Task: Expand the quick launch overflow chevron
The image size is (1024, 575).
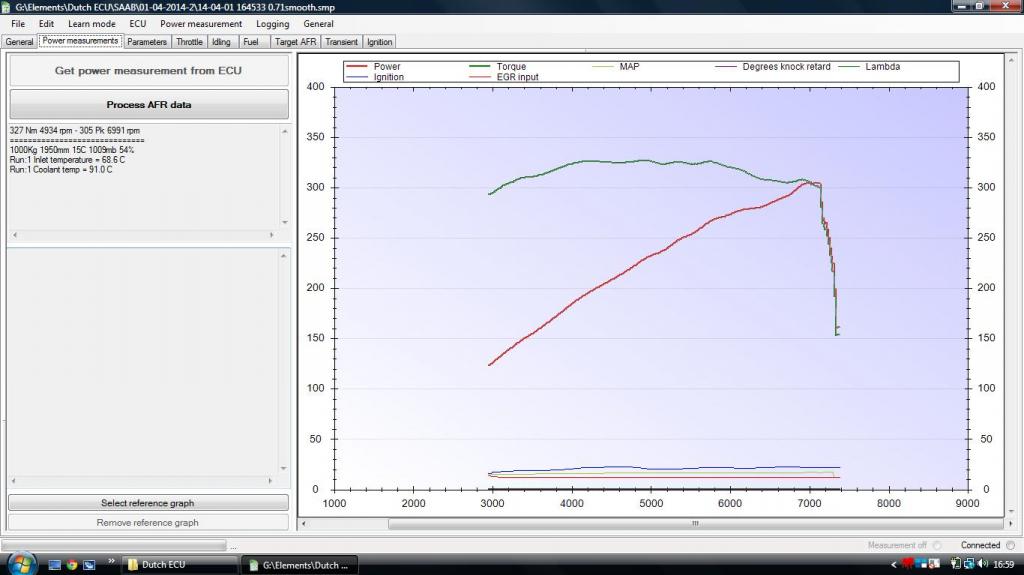Action: coord(110,562)
